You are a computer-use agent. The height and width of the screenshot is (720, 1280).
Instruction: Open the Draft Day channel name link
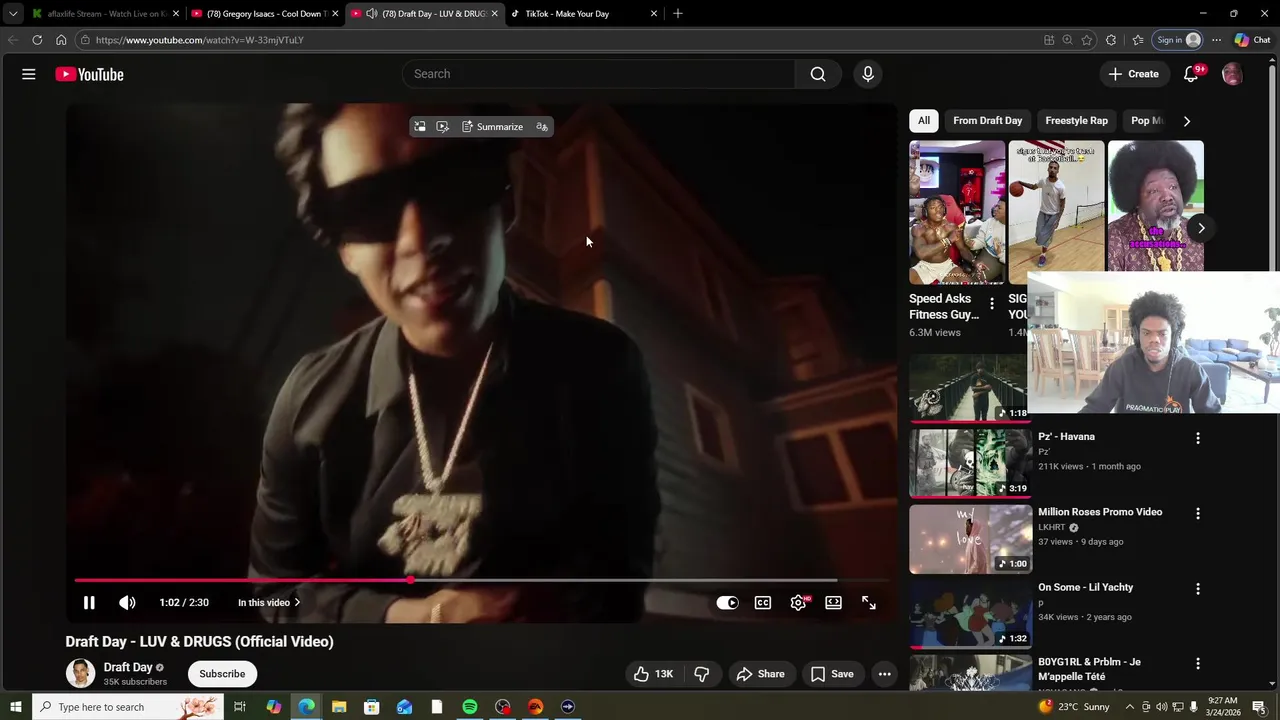click(x=128, y=667)
